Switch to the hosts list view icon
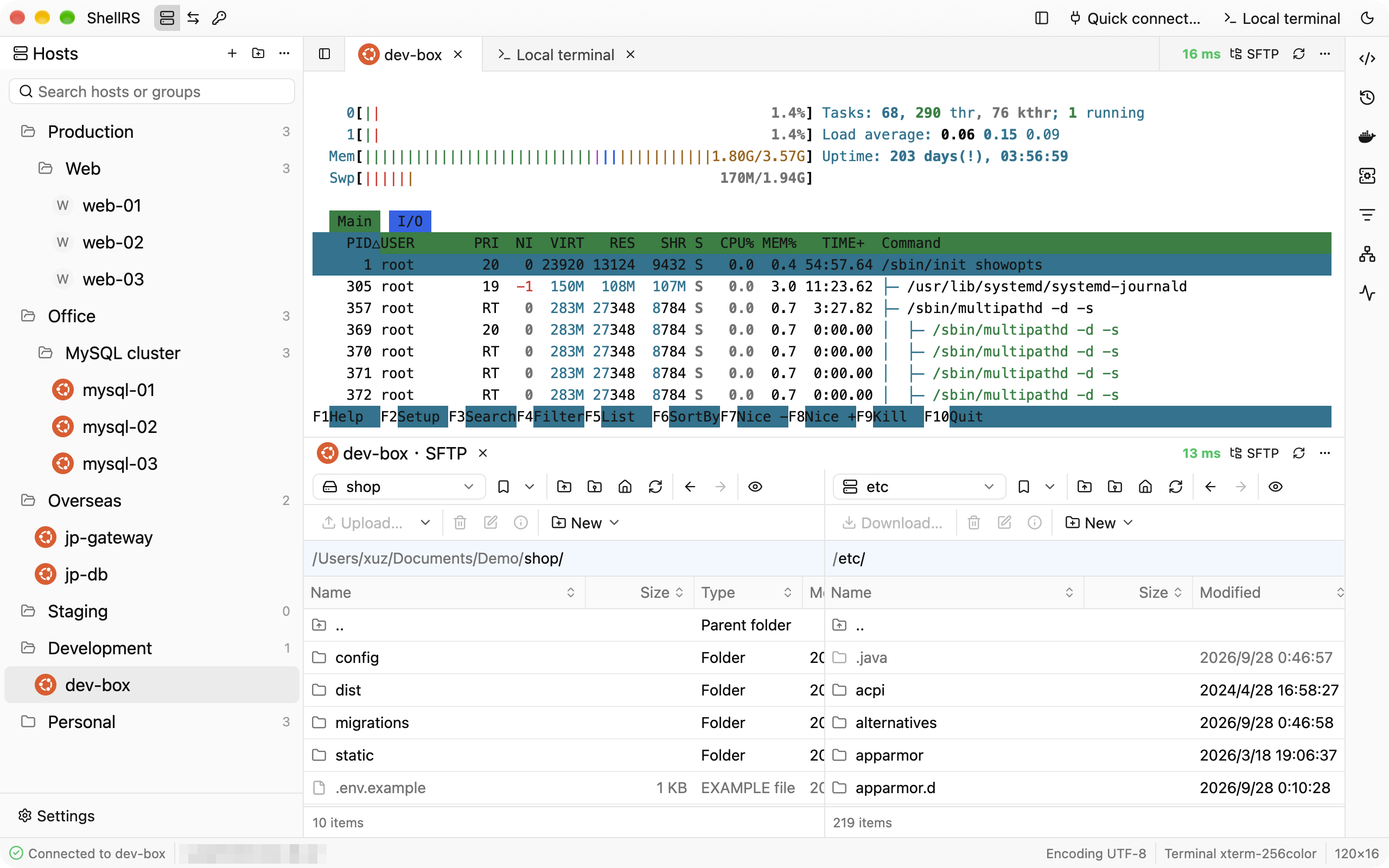 [x=167, y=18]
